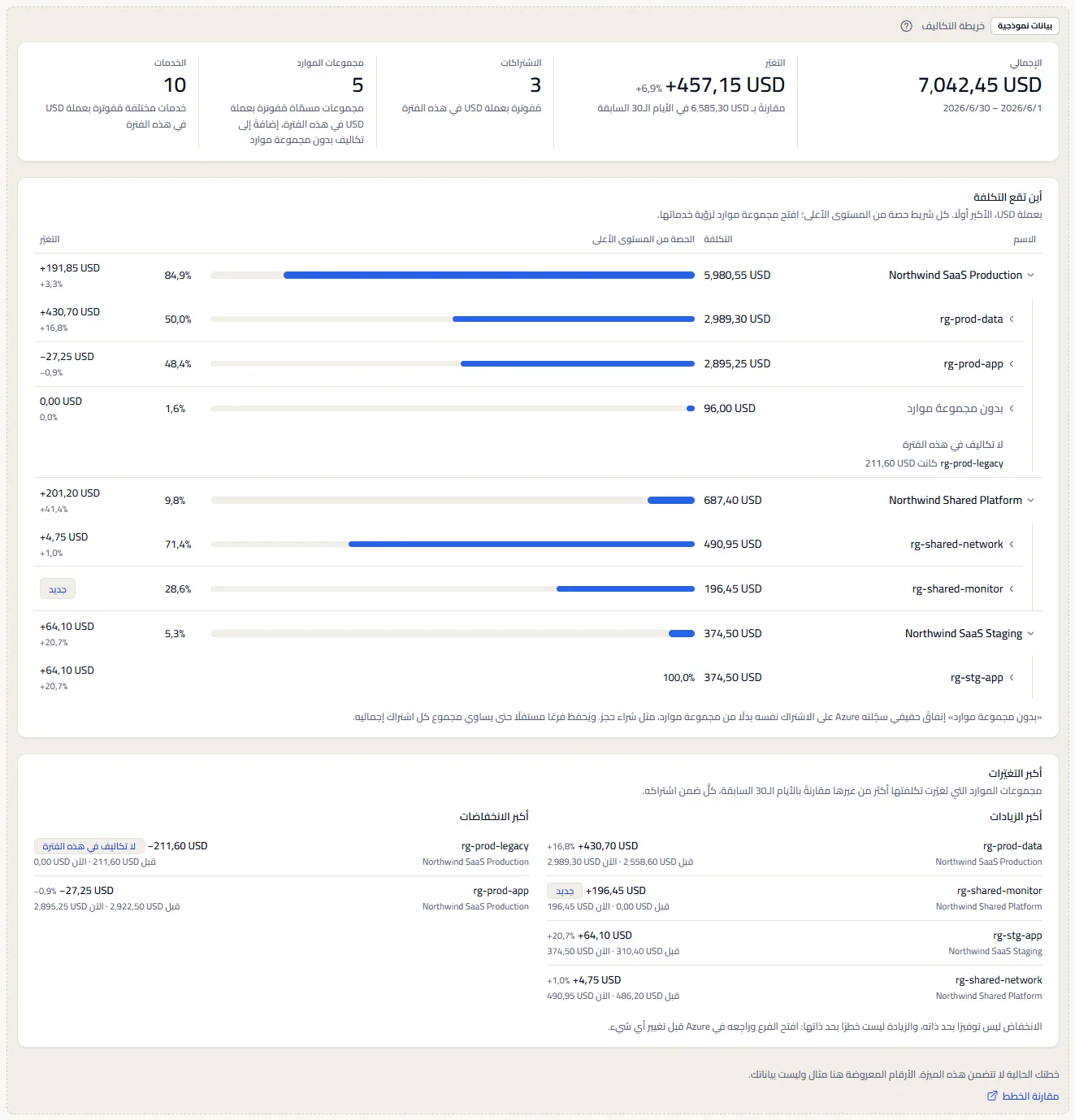Click rg-prod-legacy in the أكبر الانخفاضات list

point(495,846)
